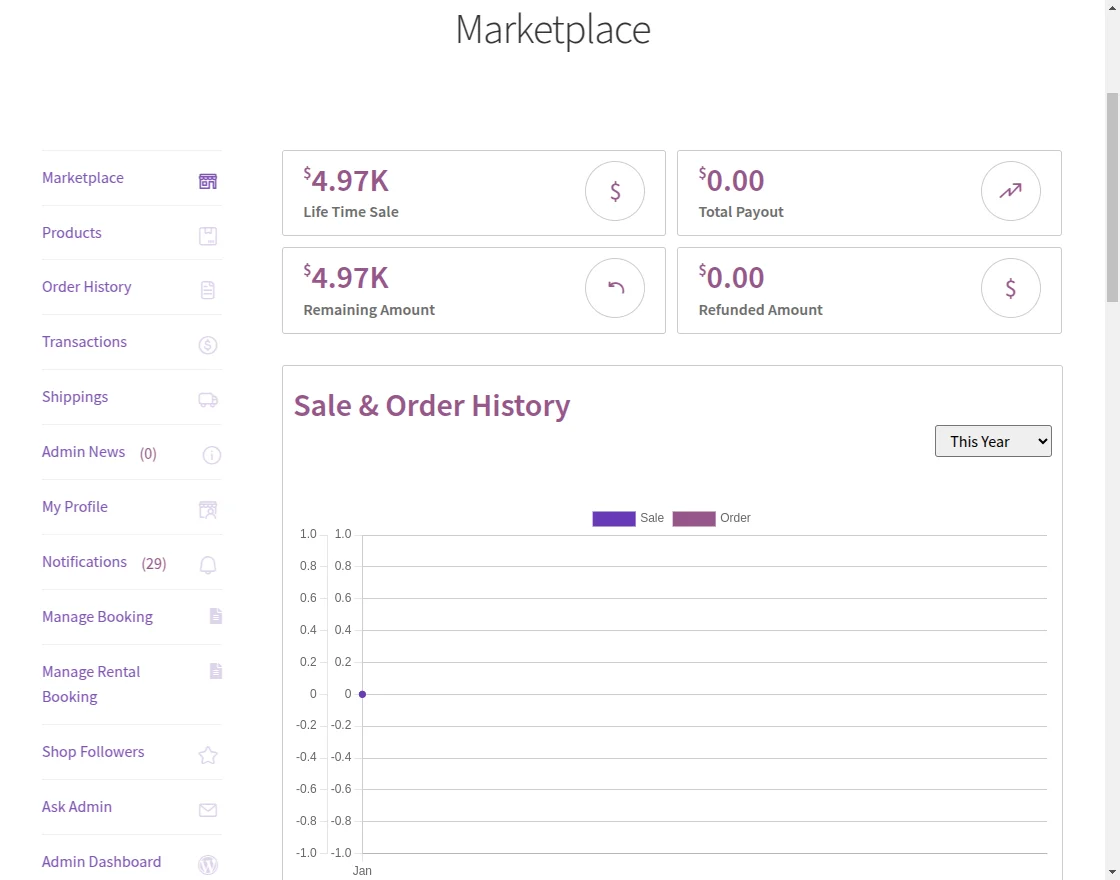Click the Admin News info icon
Viewport: 1120px width, 880px height.
pos(211,455)
